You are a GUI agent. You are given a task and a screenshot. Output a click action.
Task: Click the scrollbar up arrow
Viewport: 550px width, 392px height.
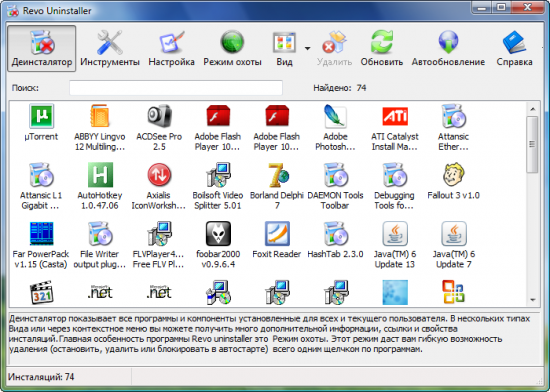coord(532,109)
